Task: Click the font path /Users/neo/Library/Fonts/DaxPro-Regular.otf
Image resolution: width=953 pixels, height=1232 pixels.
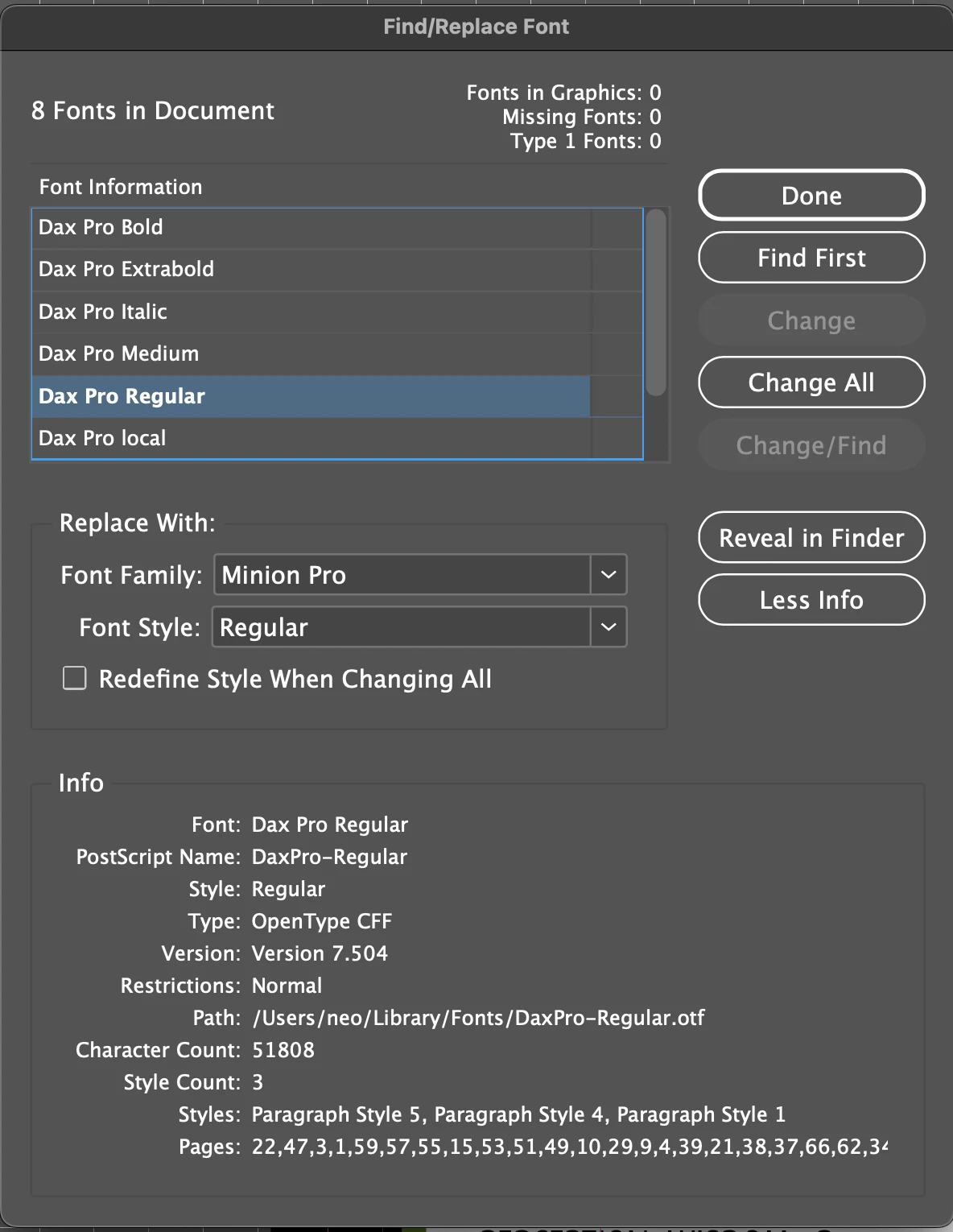Action: (x=478, y=1018)
